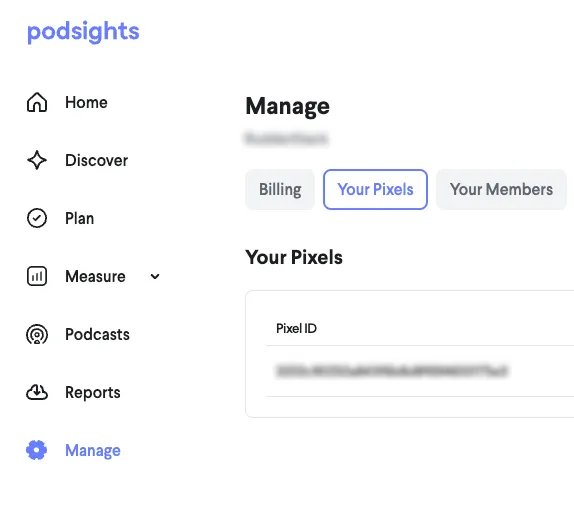This screenshot has width=574, height=510.
Task: Expand the Measure submenu chevron
Action: pos(155,276)
